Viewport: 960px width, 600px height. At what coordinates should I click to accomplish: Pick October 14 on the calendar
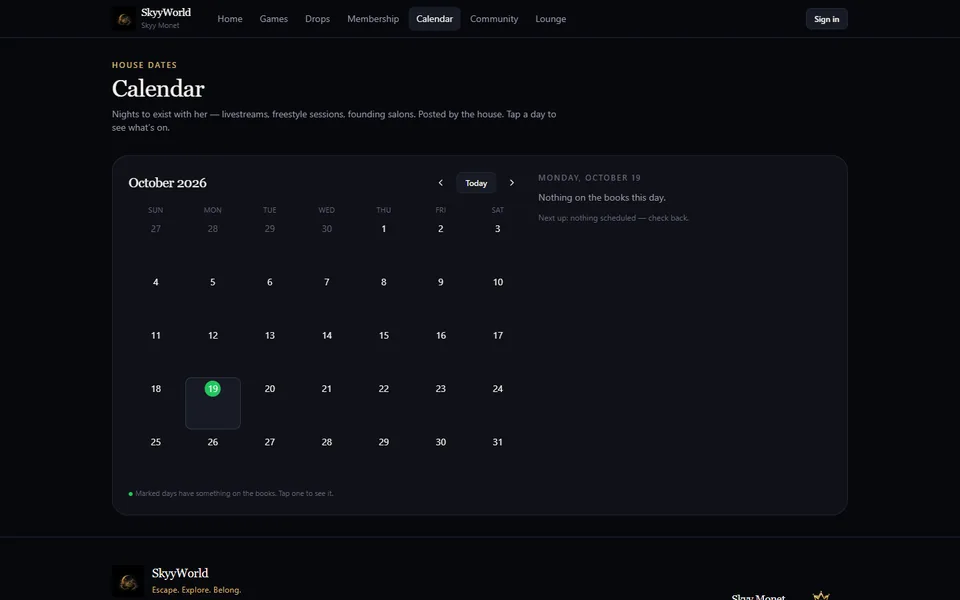pyautogui.click(x=326, y=350)
